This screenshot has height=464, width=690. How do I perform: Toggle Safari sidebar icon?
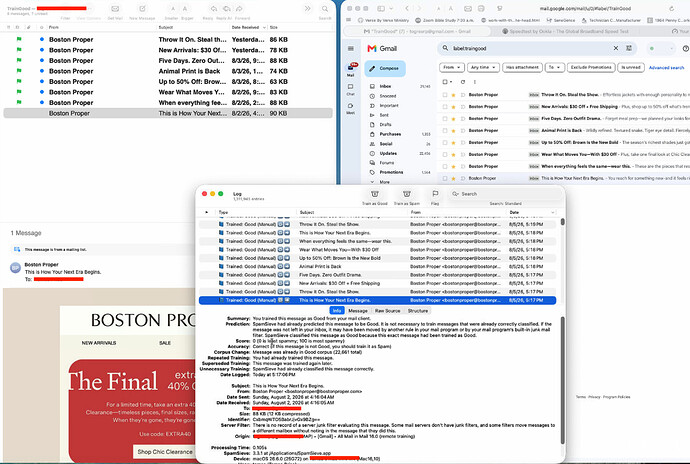(381, 8)
